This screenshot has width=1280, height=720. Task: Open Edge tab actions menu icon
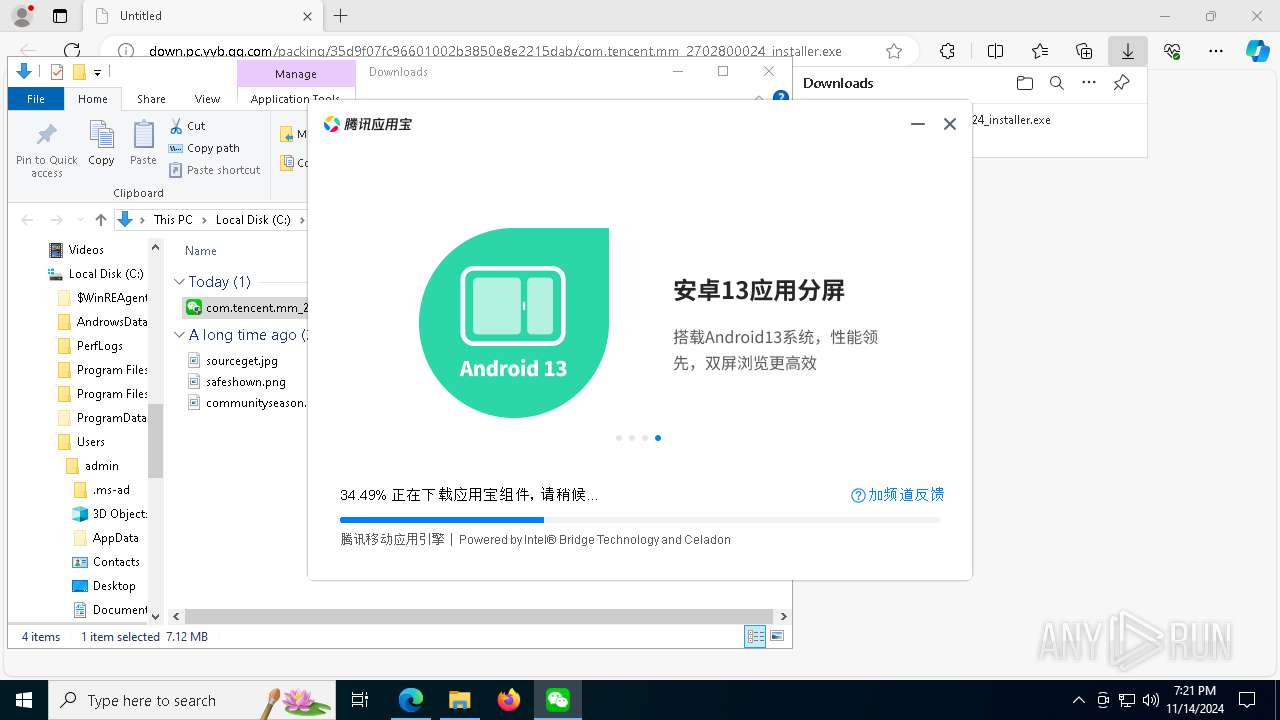coord(60,16)
